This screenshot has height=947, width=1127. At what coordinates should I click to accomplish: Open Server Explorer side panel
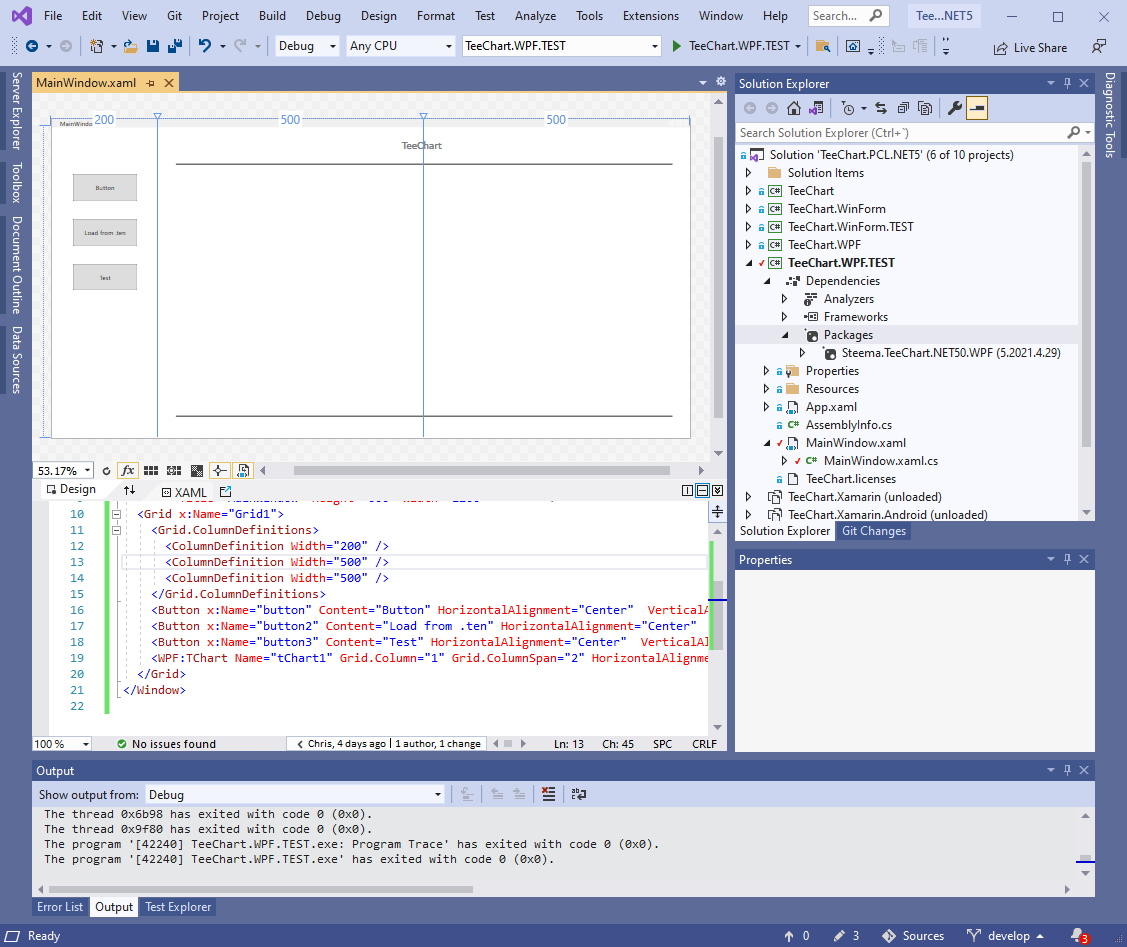click(x=17, y=111)
